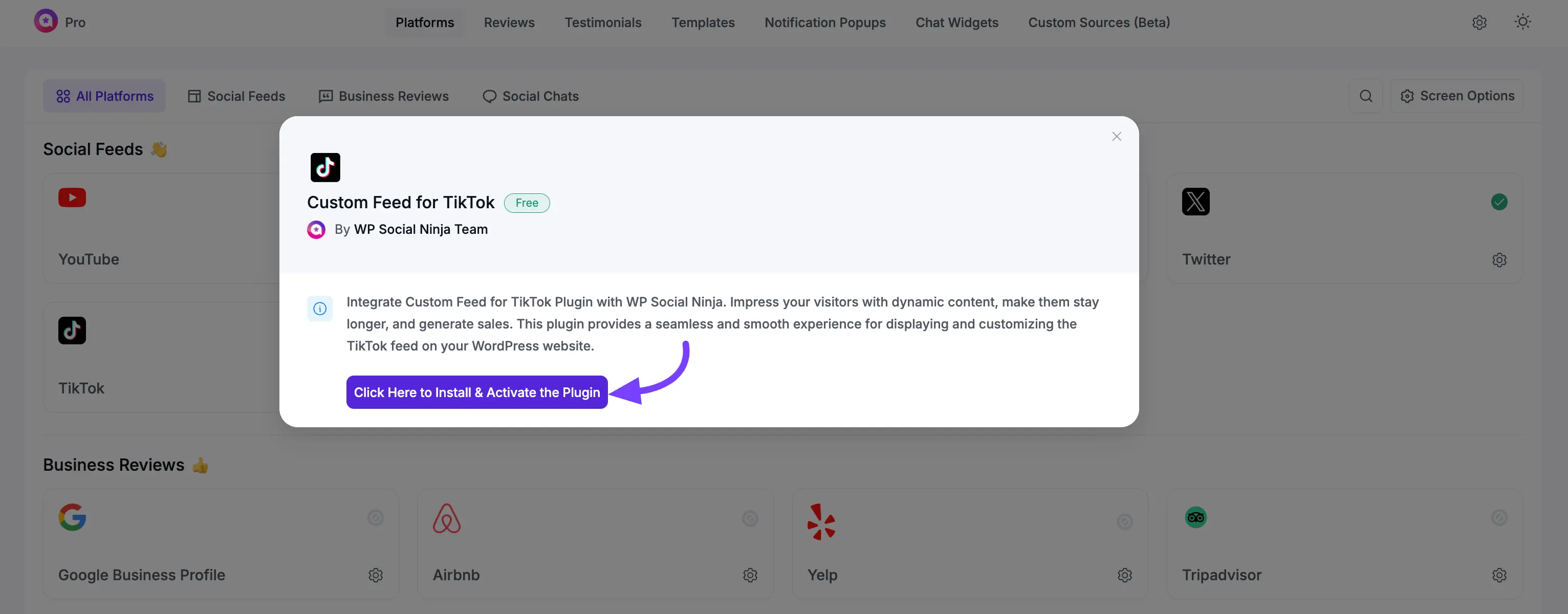Image resolution: width=1568 pixels, height=614 pixels.
Task: Select the Twitter X platform icon
Action: (1195, 202)
